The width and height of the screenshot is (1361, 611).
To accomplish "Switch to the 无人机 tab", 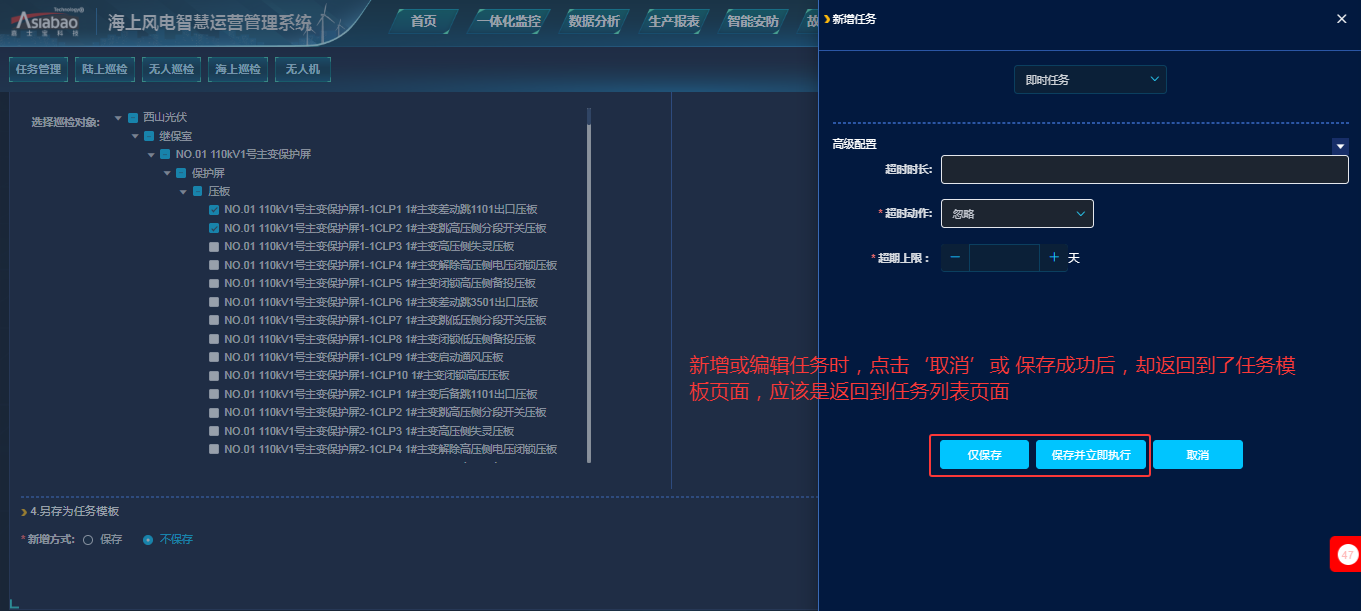I will [x=302, y=69].
